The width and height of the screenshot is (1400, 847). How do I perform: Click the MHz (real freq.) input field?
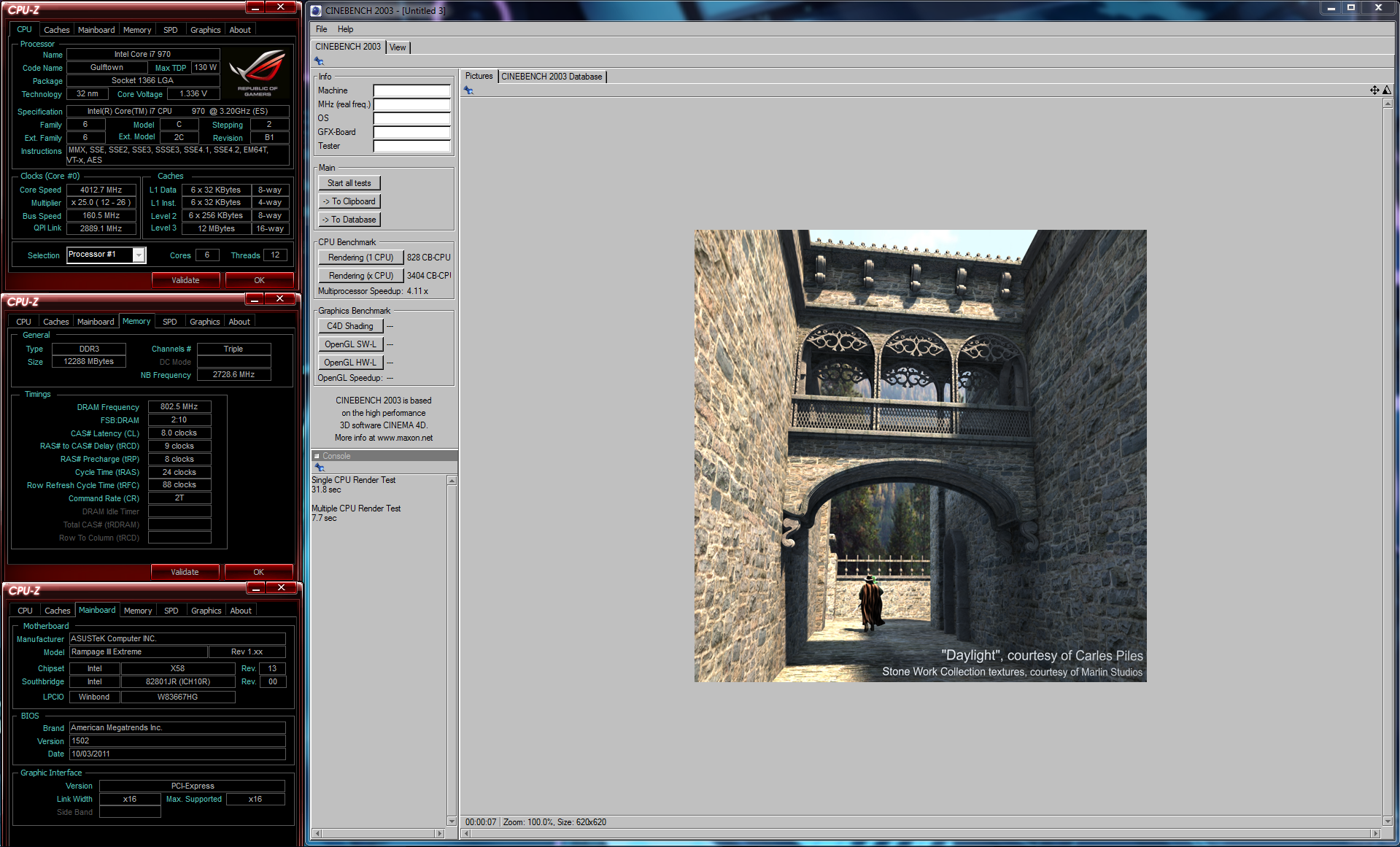coord(411,104)
